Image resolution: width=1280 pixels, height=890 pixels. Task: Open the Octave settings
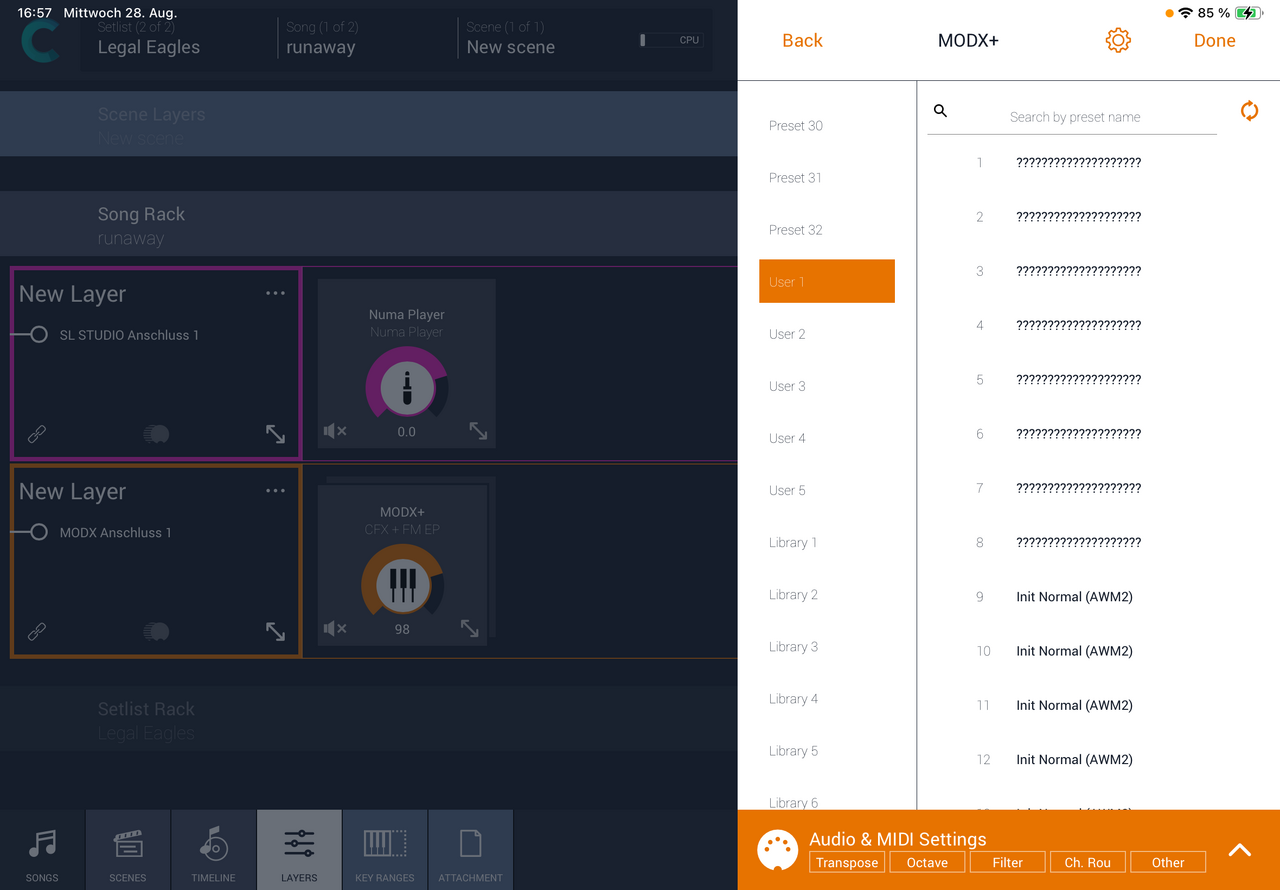click(927, 862)
